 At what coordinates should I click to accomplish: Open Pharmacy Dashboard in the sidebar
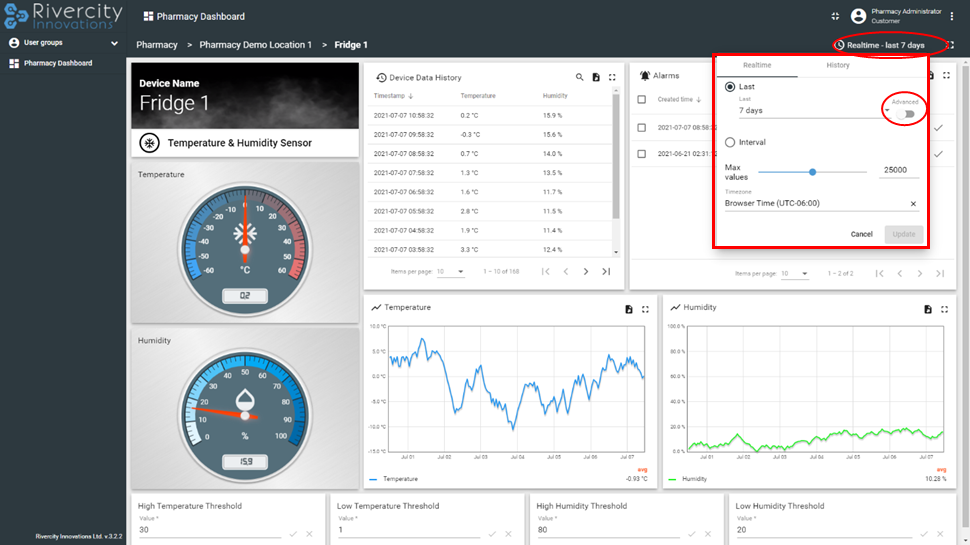coord(58,63)
